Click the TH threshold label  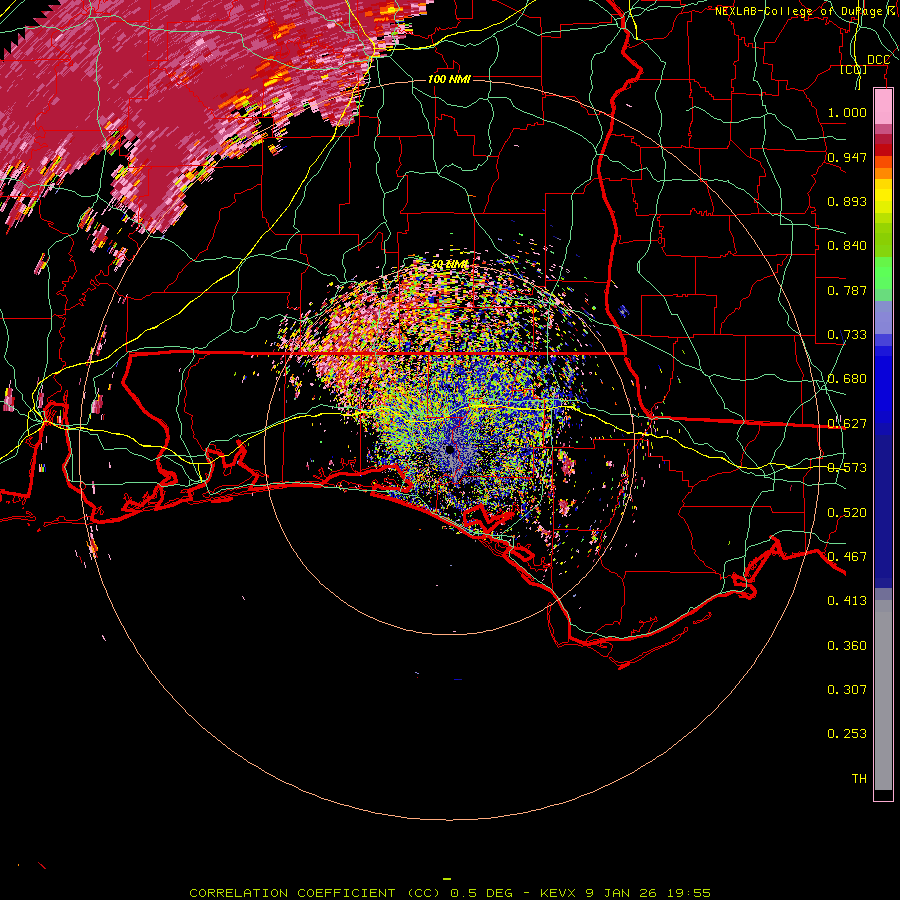pyautogui.click(x=859, y=779)
